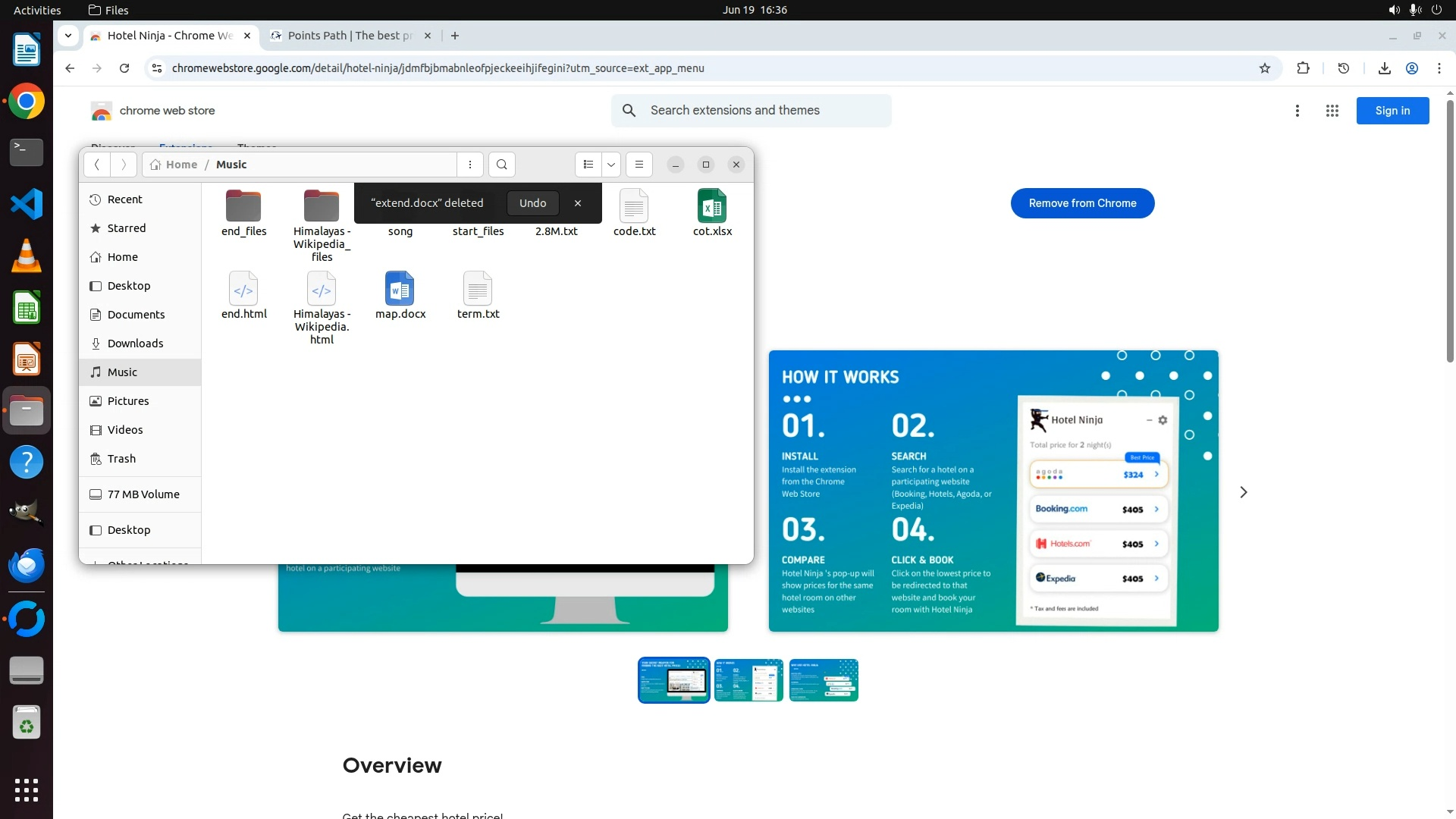
Task: Show next screenshot with carousel arrow
Action: (x=1243, y=492)
